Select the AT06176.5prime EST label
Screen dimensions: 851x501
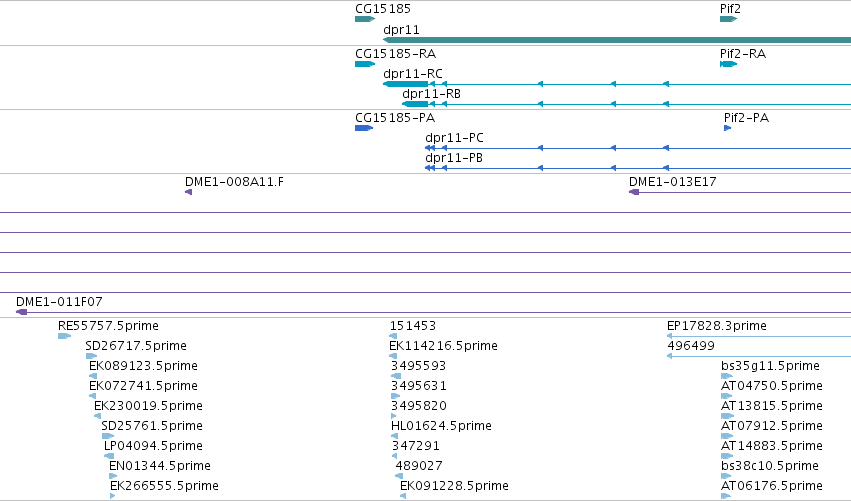click(x=772, y=486)
